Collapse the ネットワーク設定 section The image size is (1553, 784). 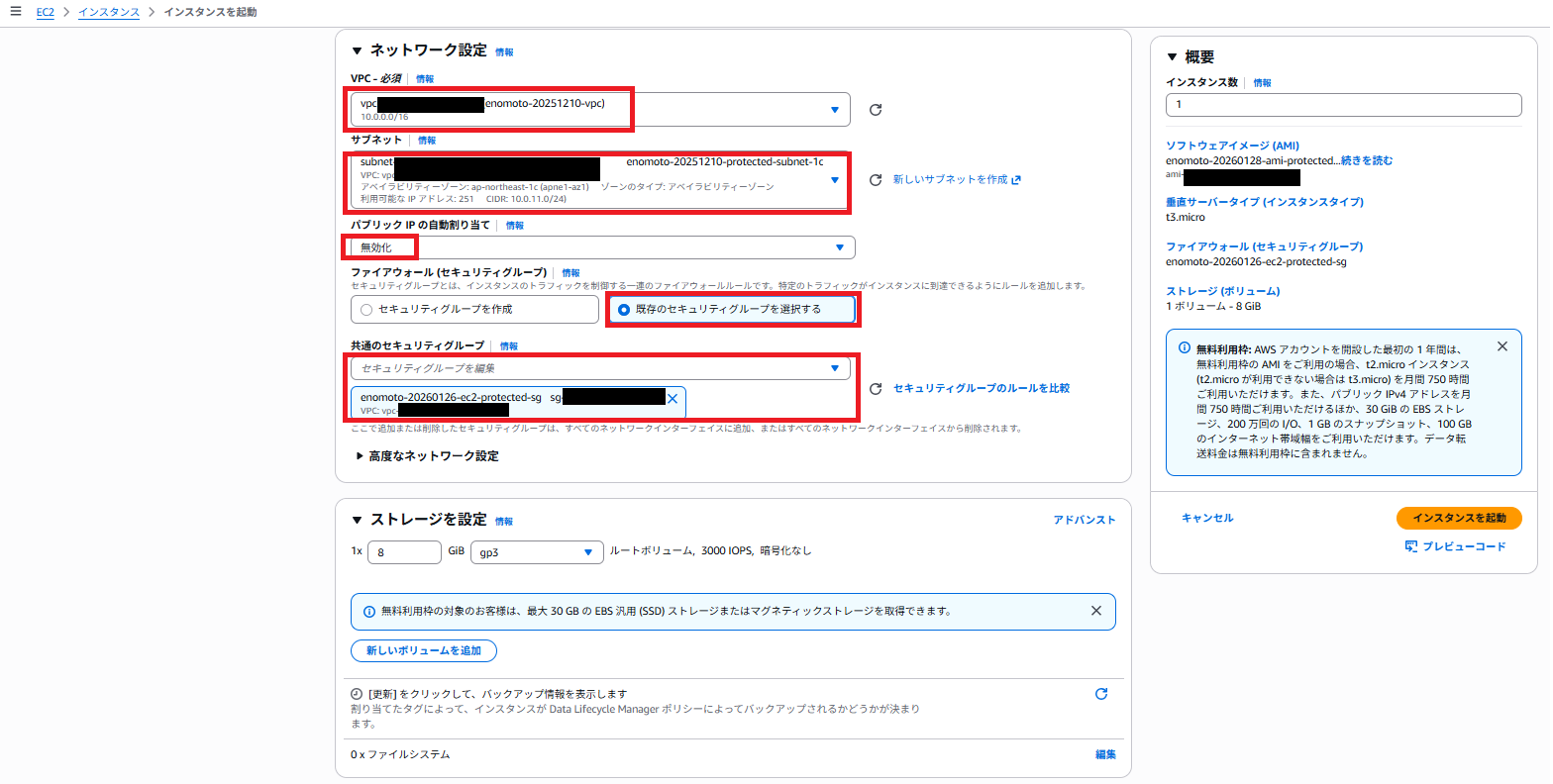358,50
